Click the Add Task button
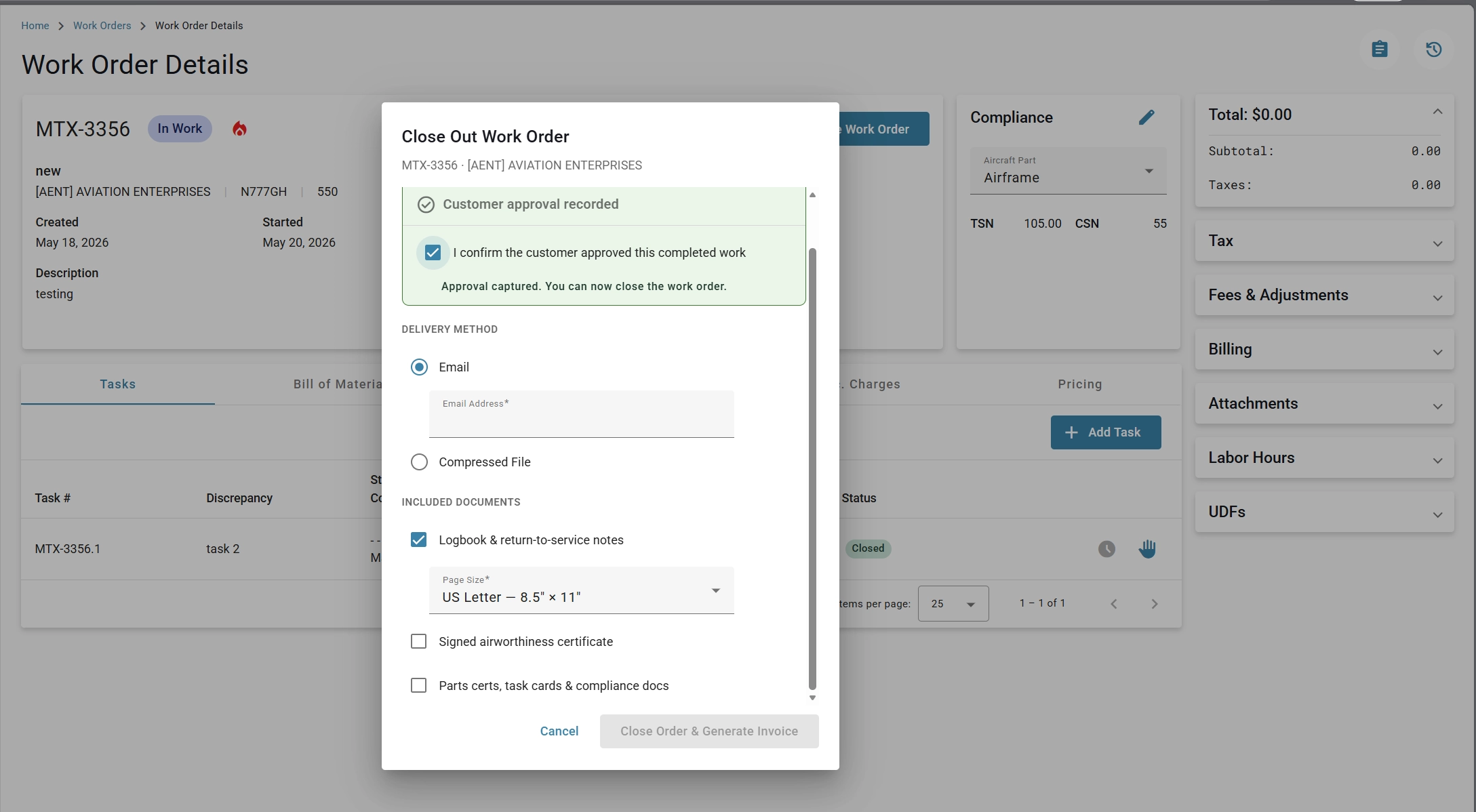 point(1105,433)
